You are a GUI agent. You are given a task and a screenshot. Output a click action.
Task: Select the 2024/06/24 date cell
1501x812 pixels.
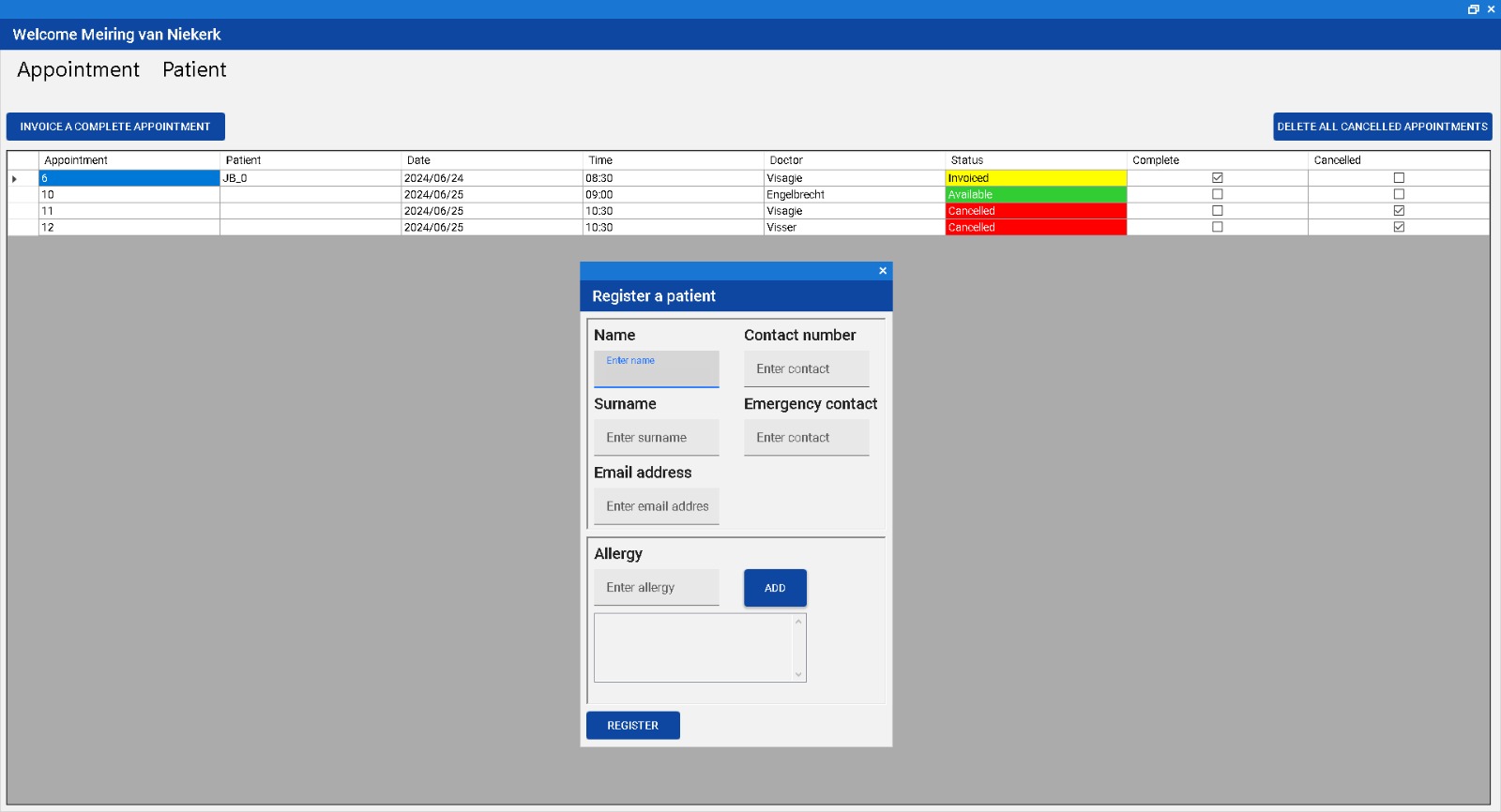[x=492, y=178]
